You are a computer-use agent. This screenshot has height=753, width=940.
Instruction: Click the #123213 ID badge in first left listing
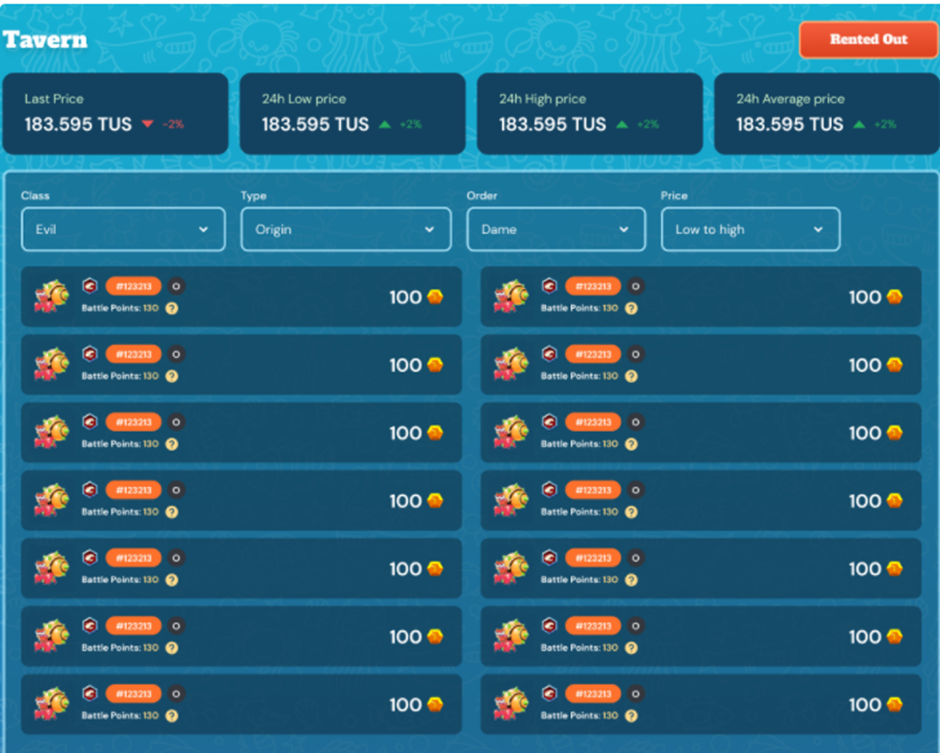pos(134,286)
